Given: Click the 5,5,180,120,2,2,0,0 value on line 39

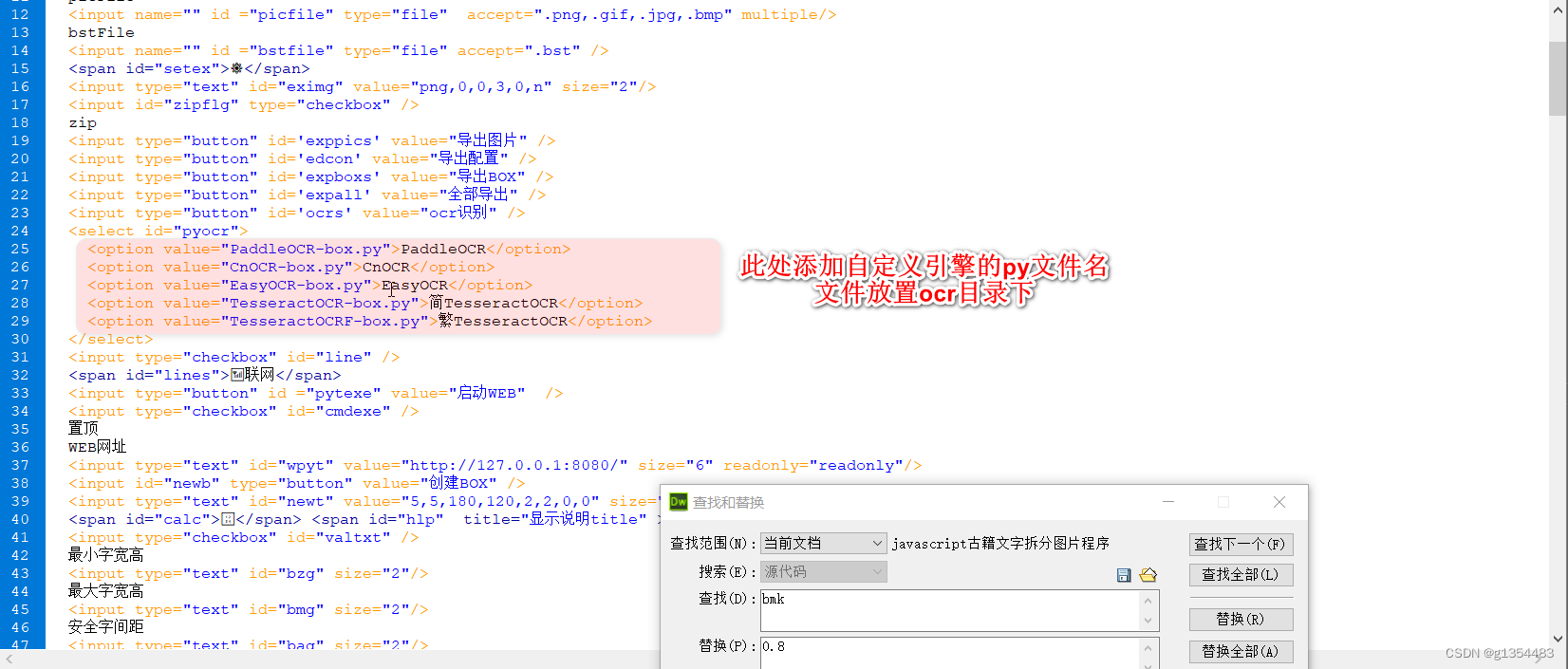Looking at the screenshot, I should (x=500, y=501).
